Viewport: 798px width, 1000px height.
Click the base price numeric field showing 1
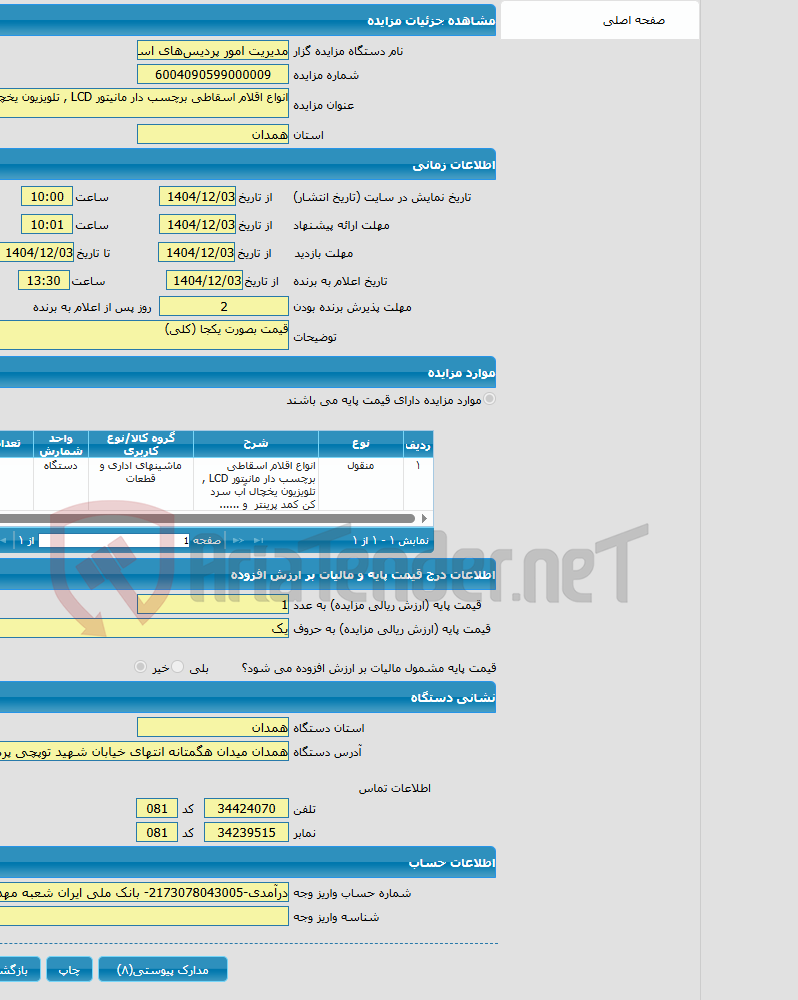(x=212, y=605)
